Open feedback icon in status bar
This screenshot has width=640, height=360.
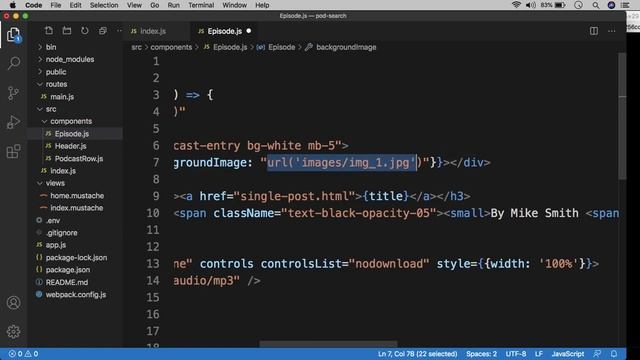(x=597, y=354)
